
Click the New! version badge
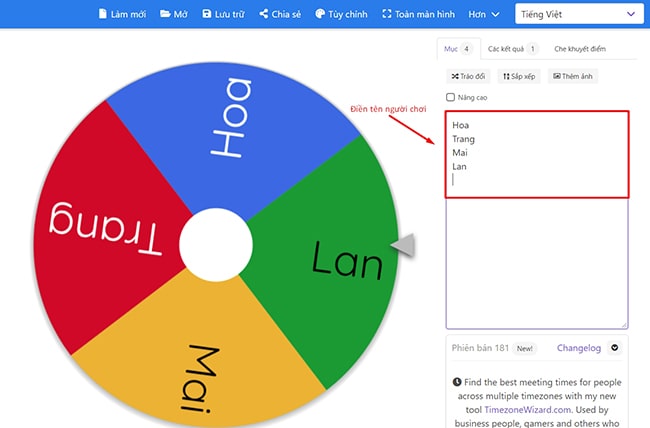point(524,348)
